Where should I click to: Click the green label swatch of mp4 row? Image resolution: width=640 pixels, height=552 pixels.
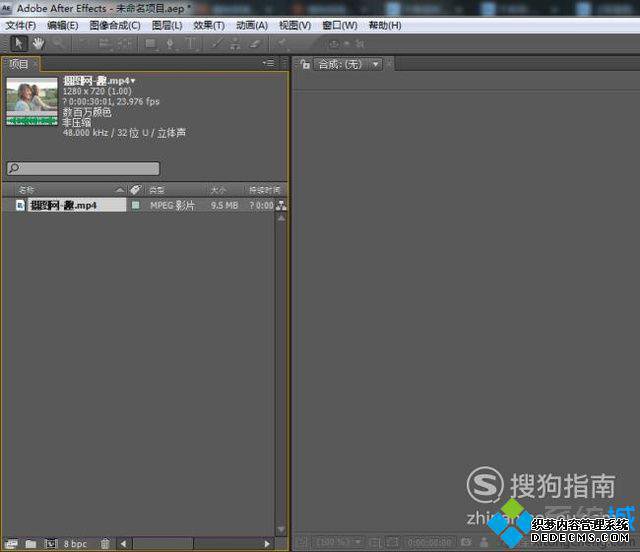point(136,205)
